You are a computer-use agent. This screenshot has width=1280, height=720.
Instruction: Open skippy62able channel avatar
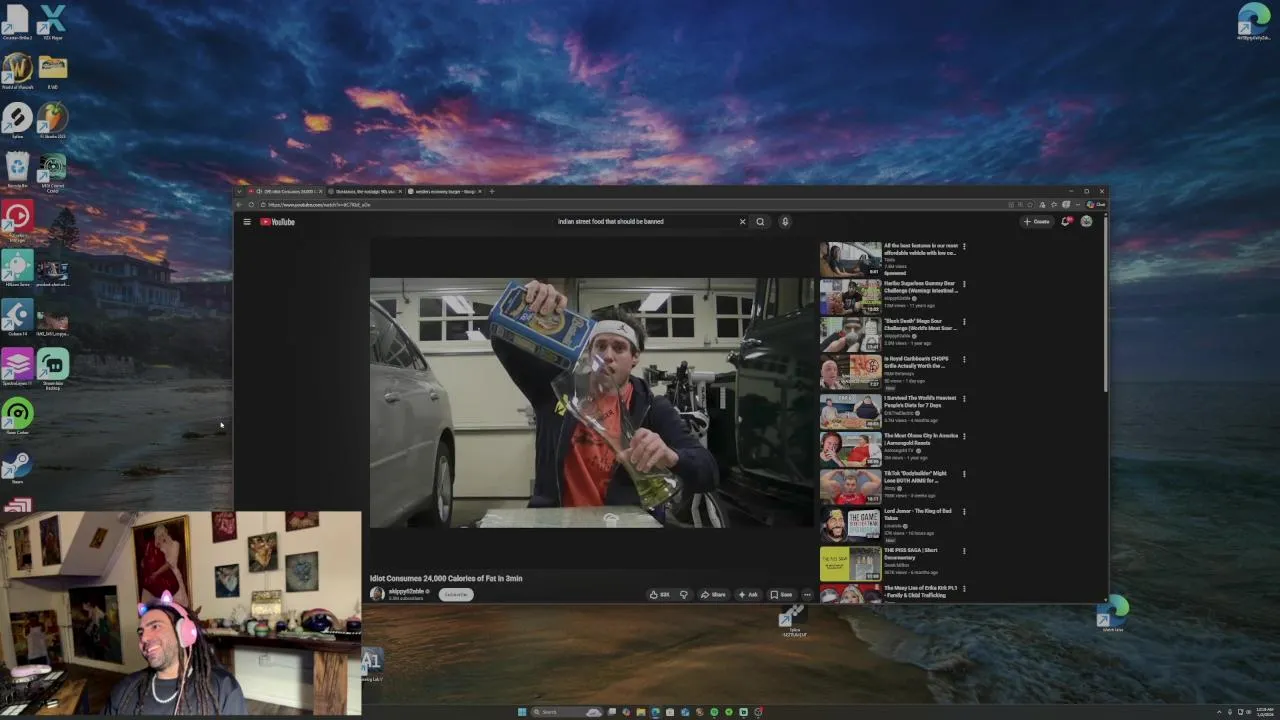[377, 594]
